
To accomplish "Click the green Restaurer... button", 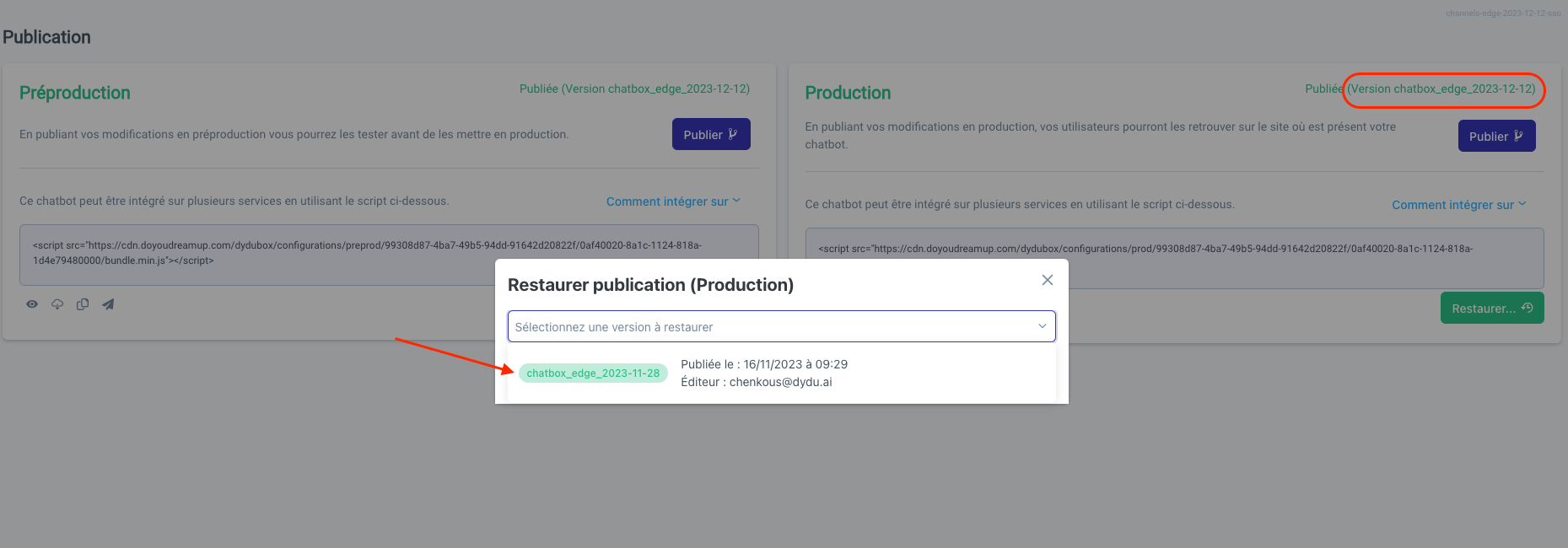I will click(x=1492, y=309).
